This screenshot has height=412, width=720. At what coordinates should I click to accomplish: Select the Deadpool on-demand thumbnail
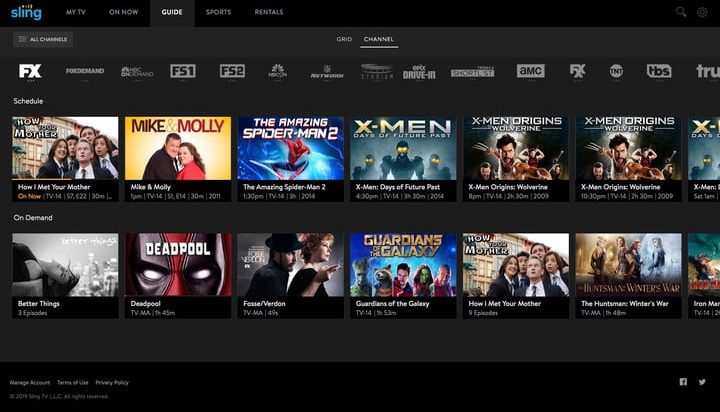click(178, 264)
